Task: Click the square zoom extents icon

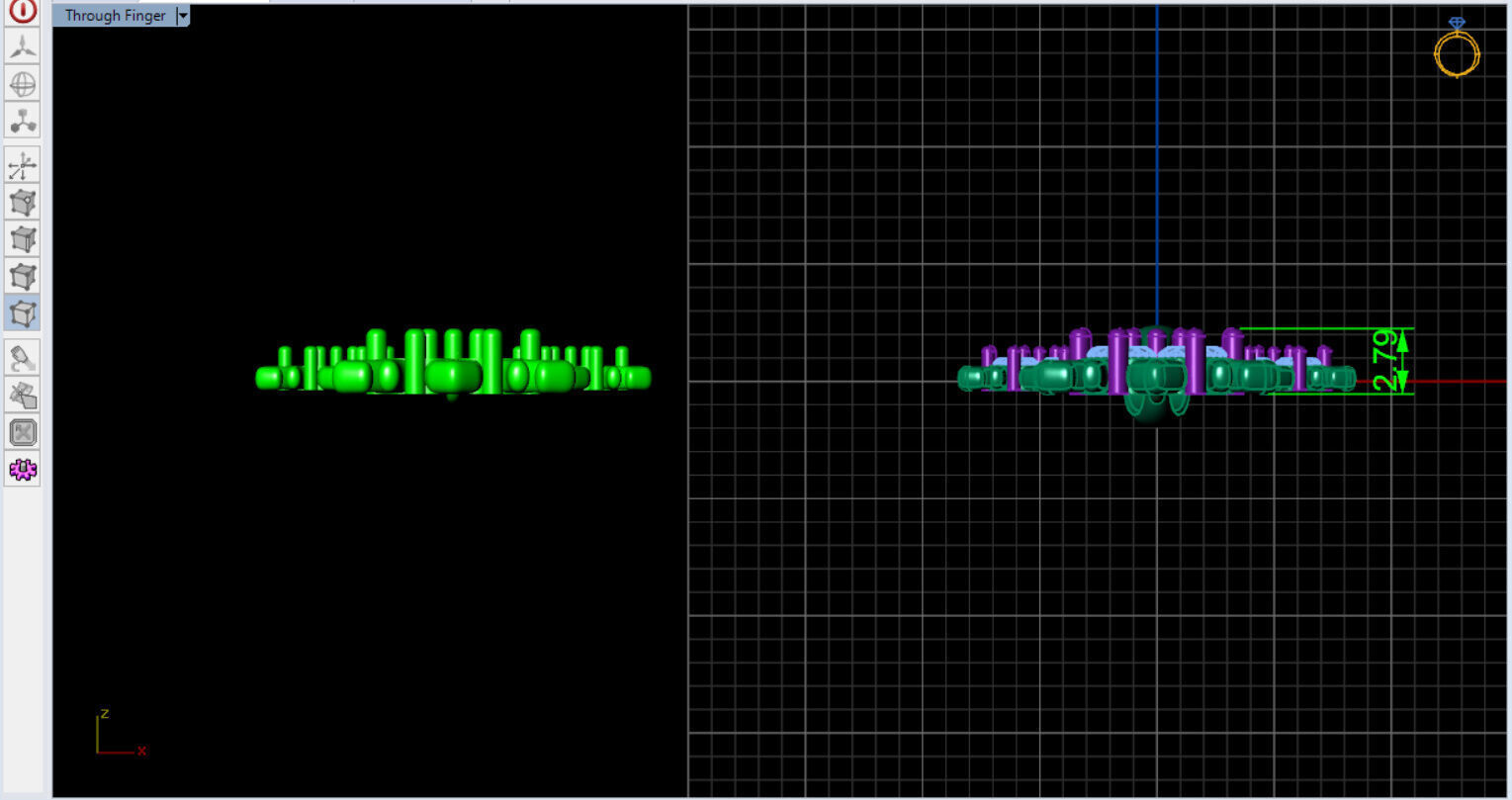Action: point(23,432)
